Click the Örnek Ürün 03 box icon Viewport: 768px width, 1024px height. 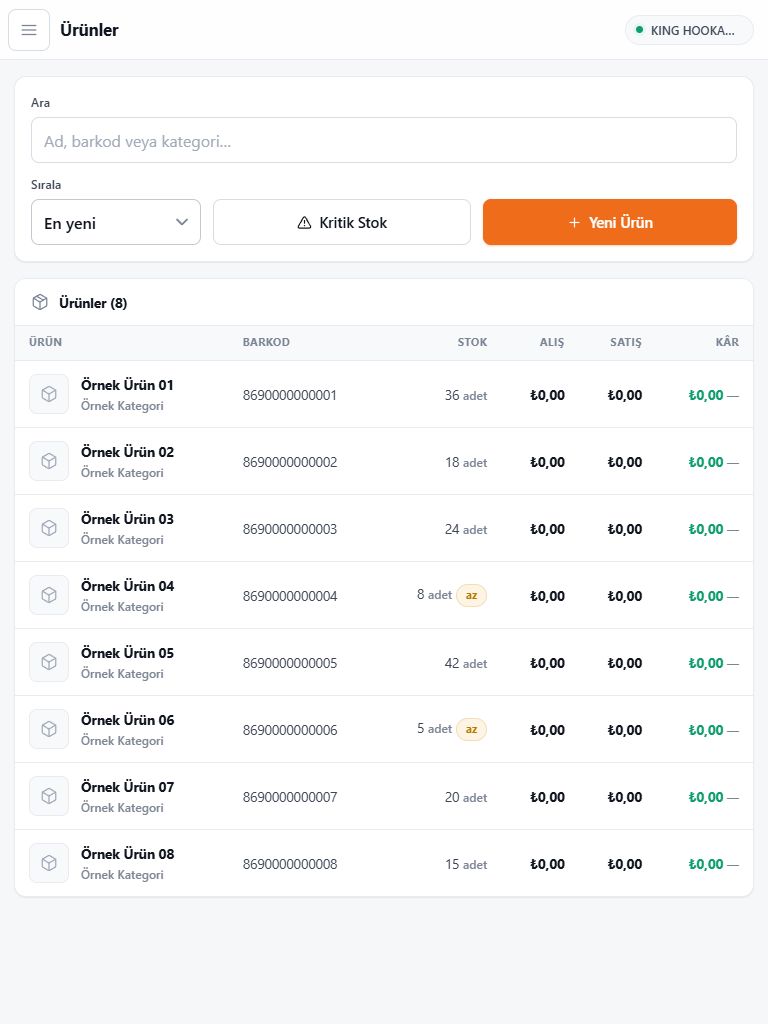[49, 528]
